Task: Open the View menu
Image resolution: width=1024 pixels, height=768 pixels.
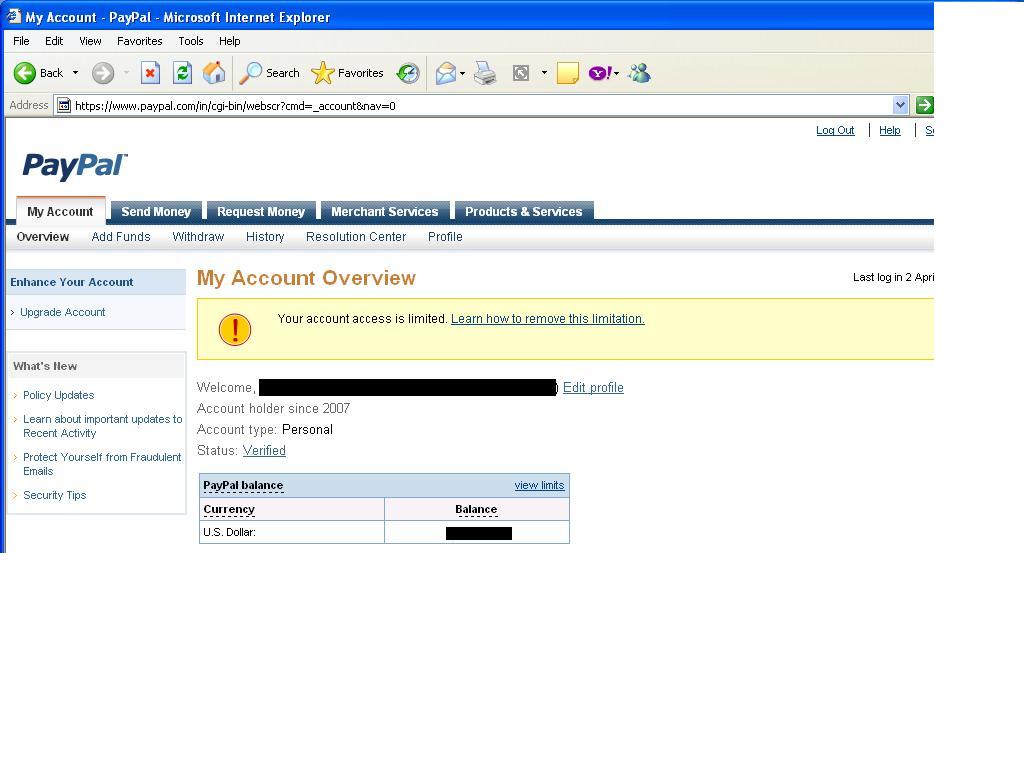Action: pos(90,41)
